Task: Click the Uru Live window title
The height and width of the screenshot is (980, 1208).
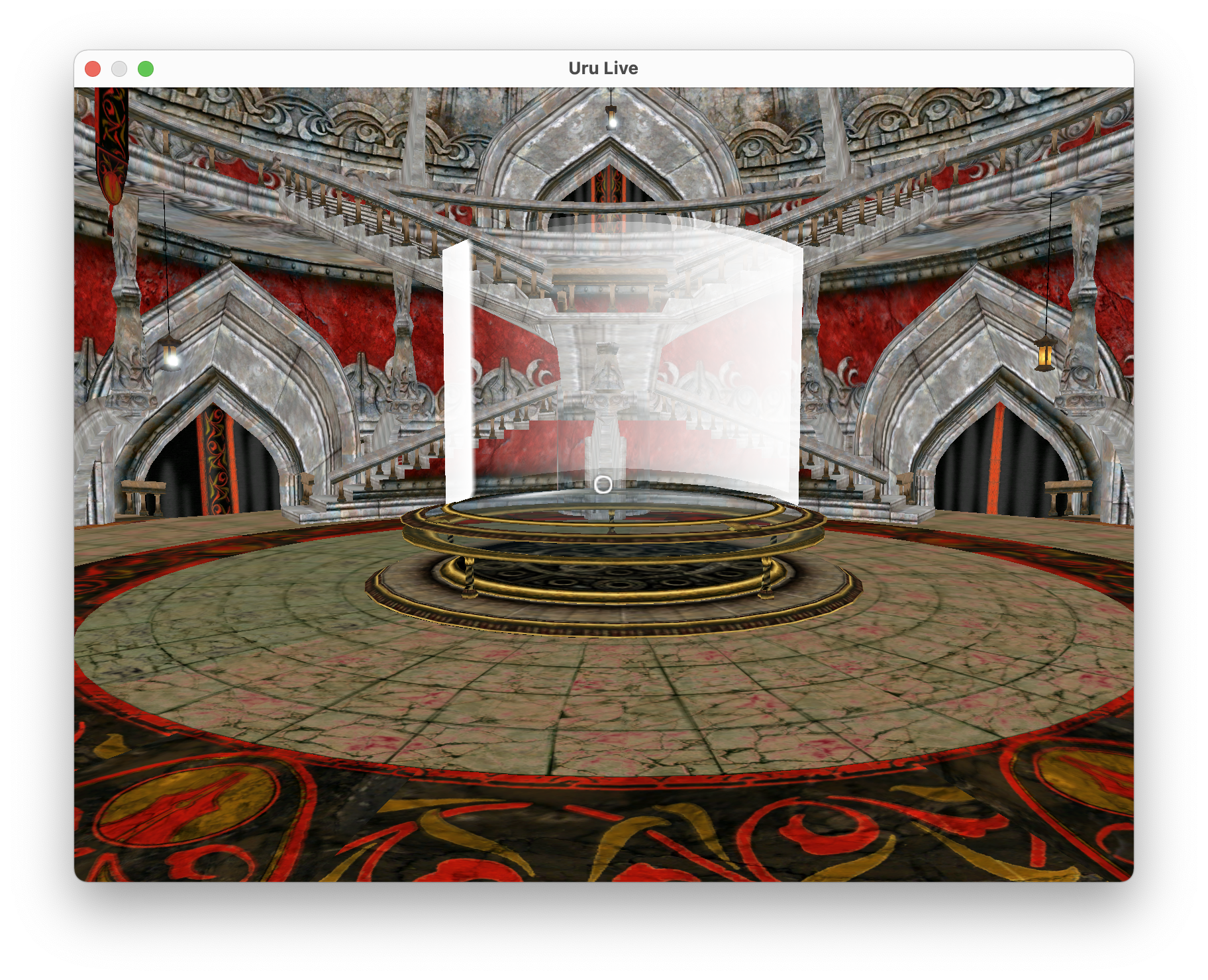Action: pos(603,68)
